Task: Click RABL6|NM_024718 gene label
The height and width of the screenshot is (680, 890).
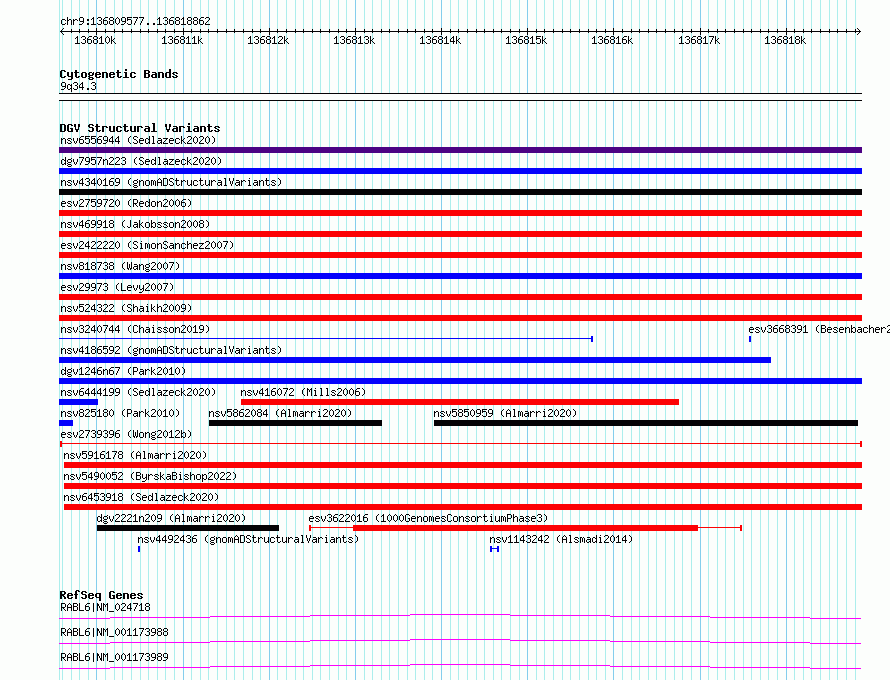Action: (x=105, y=607)
